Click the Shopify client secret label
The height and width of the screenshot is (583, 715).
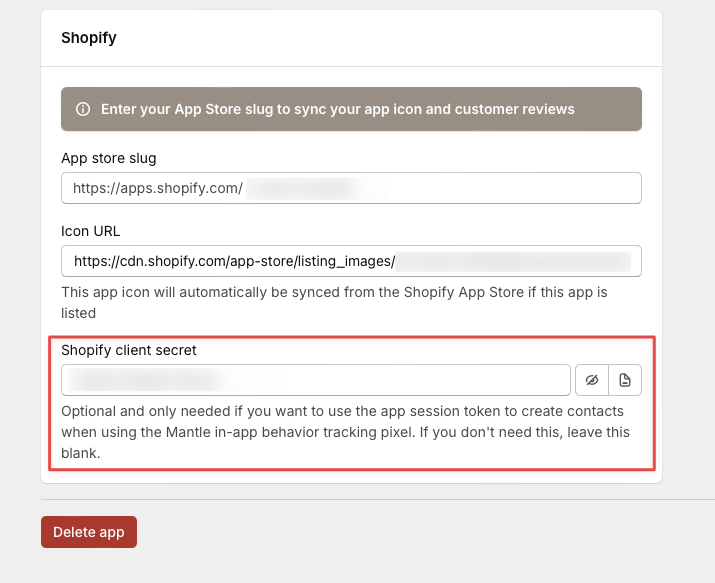(x=129, y=350)
